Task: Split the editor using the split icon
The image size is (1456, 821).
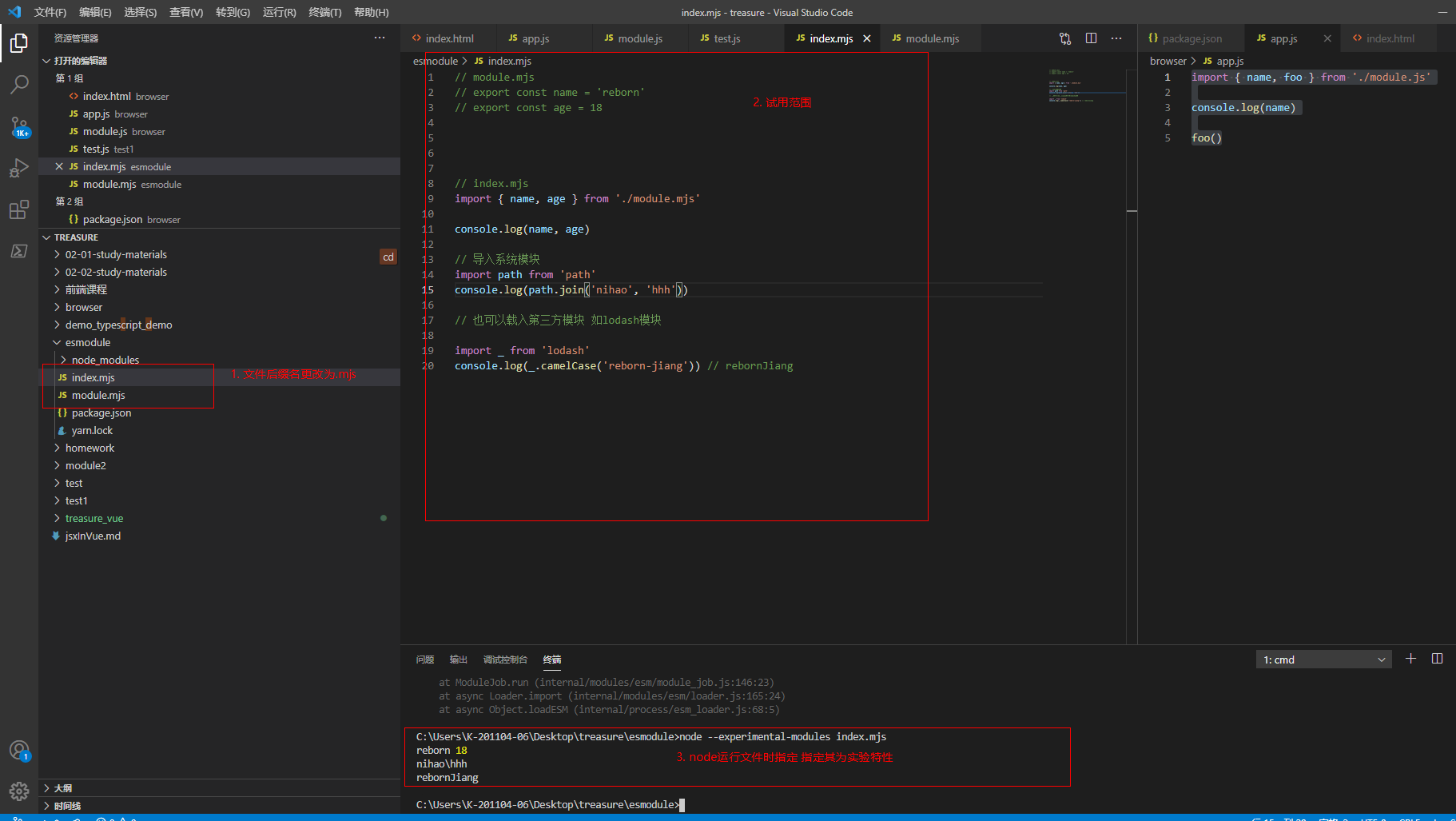Action: (1092, 38)
